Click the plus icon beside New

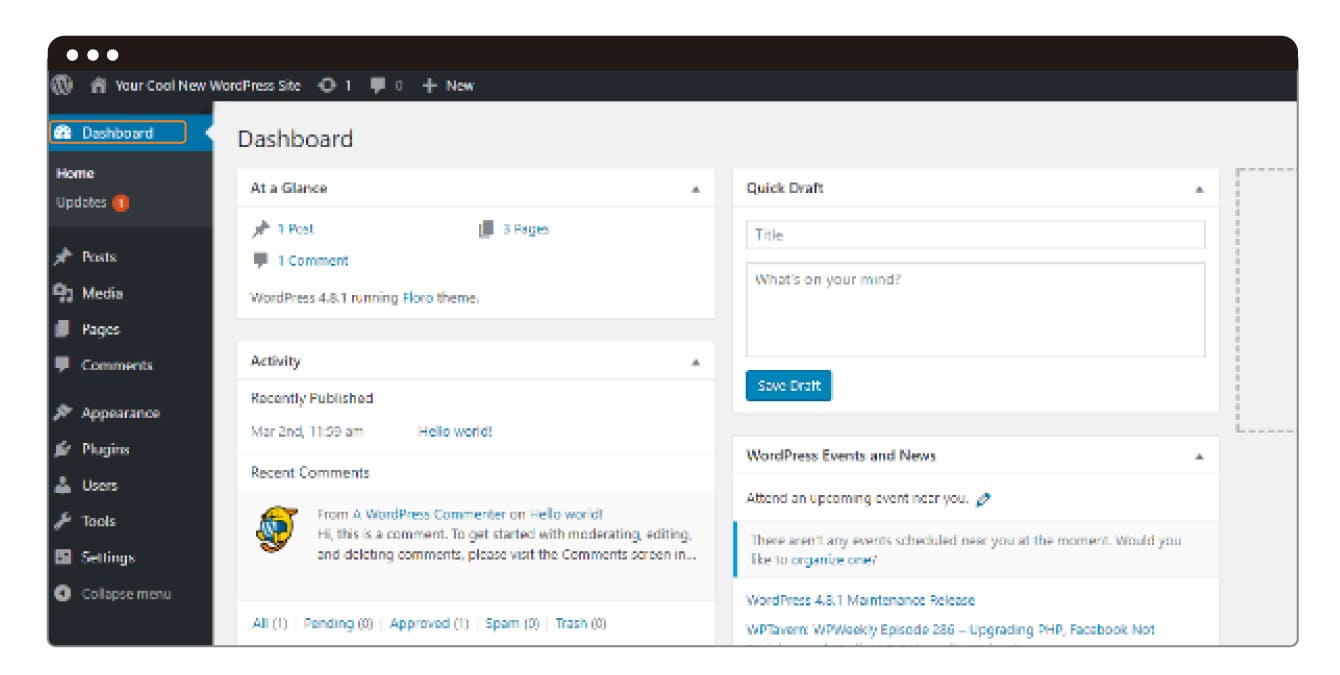click(429, 86)
